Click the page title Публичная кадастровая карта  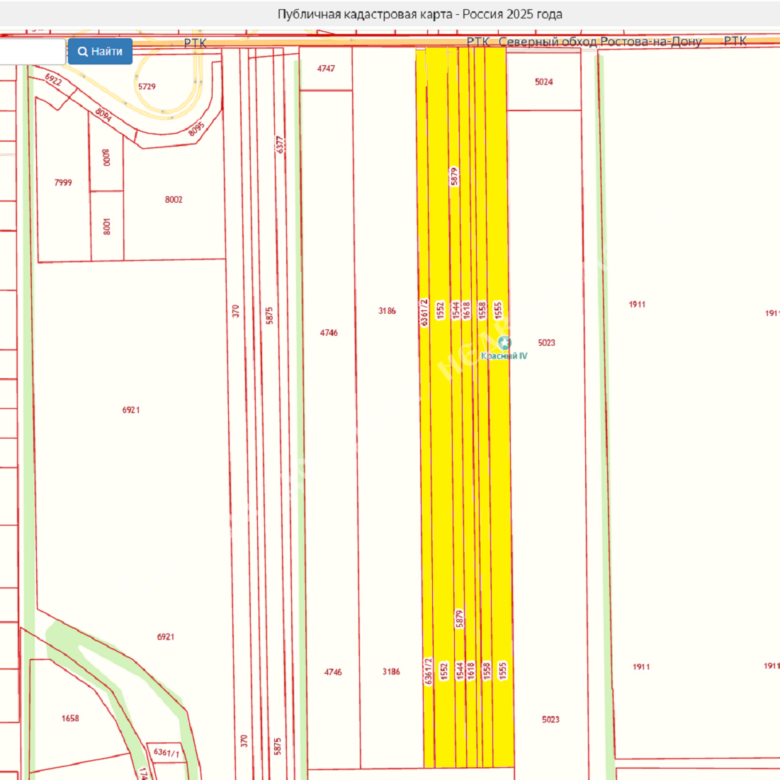click(x=419, y=14)
